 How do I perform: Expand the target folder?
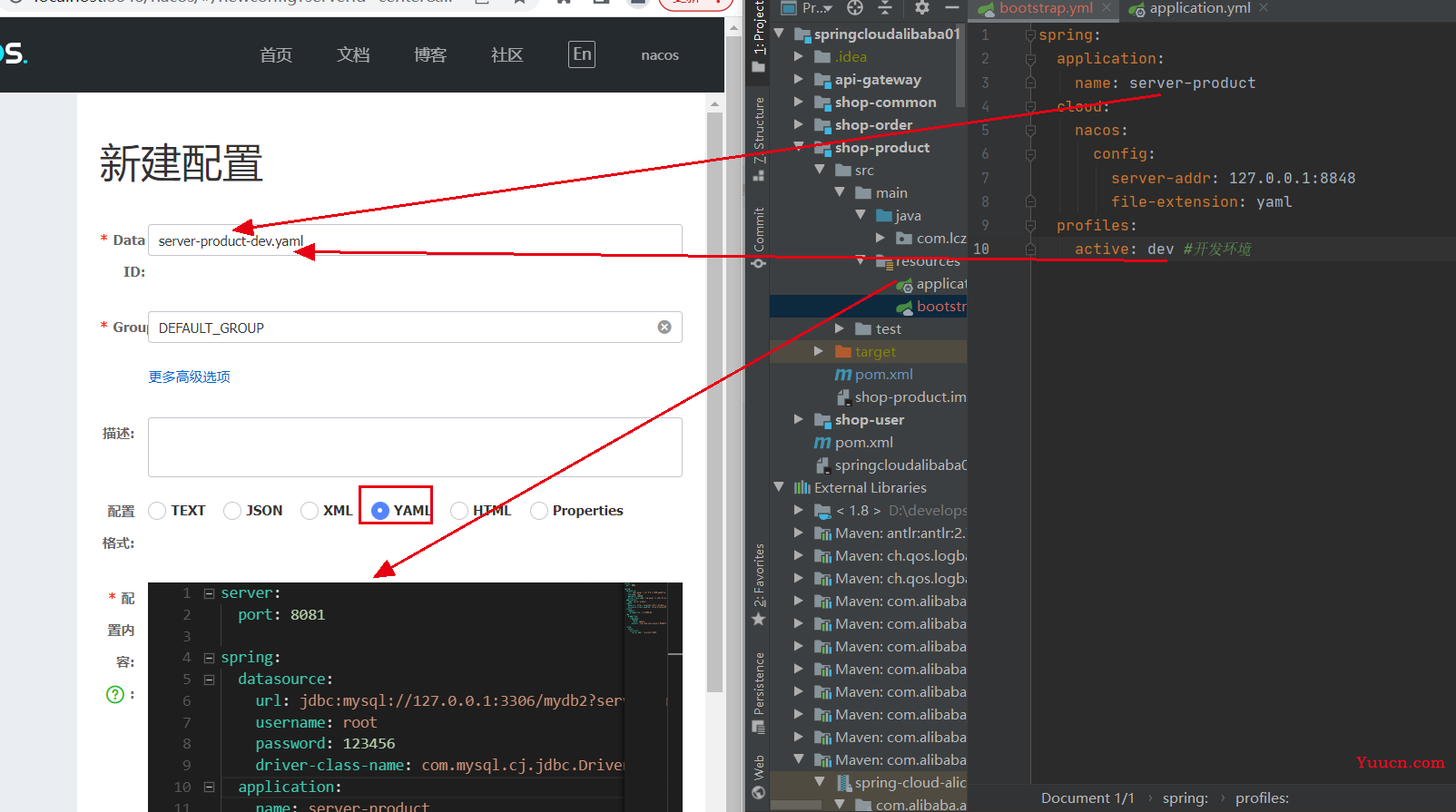click(x=819, y=351)
